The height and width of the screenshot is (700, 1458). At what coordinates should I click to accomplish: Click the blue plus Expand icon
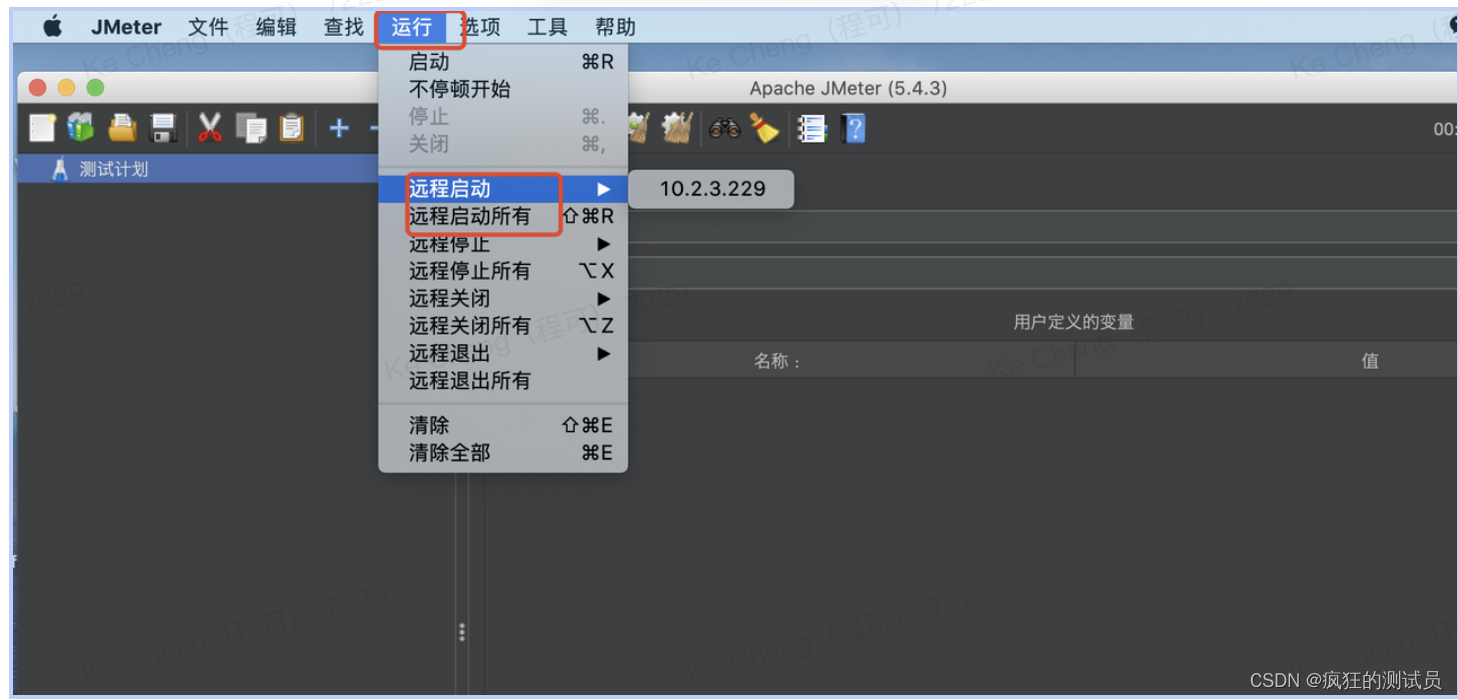click(340, 128)
